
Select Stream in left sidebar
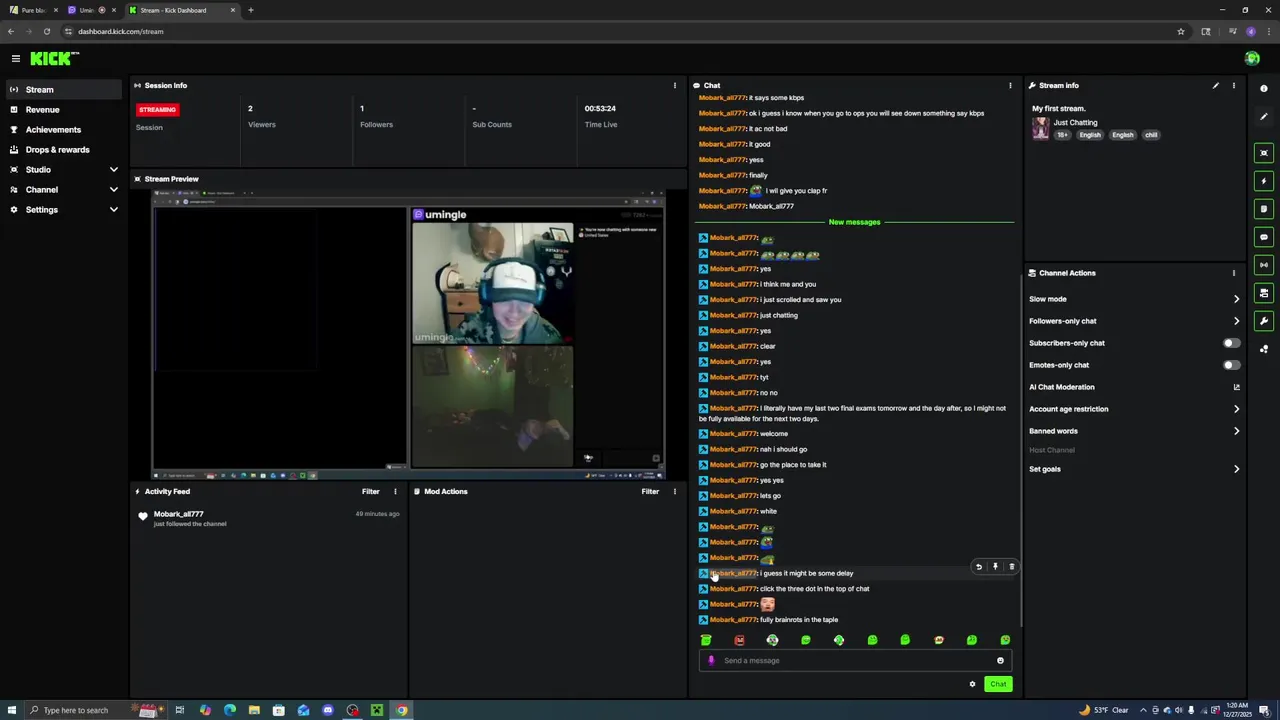[x=64, y=89]
